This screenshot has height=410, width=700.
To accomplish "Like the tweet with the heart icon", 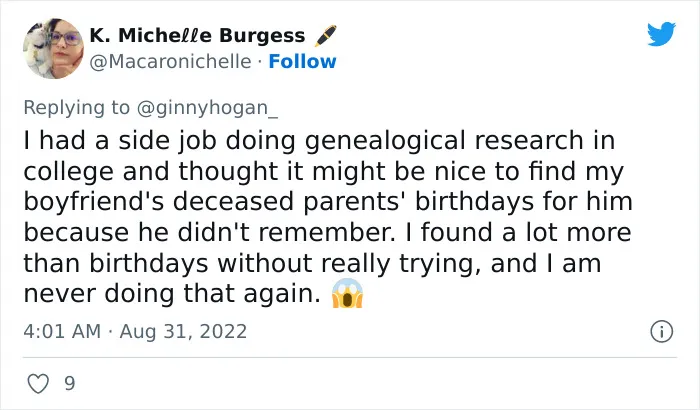I will [x=38, y=384].
